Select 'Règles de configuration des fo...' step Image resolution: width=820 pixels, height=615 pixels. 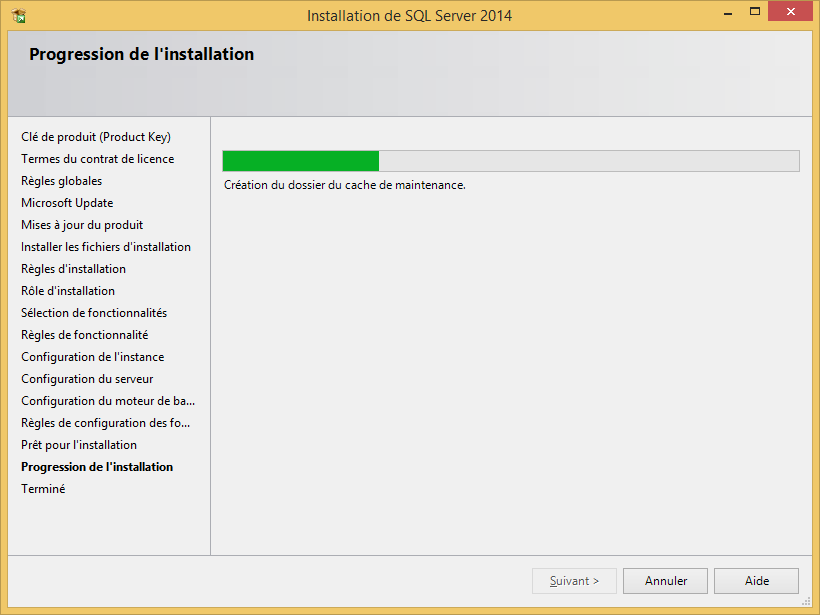click(105, 423)
